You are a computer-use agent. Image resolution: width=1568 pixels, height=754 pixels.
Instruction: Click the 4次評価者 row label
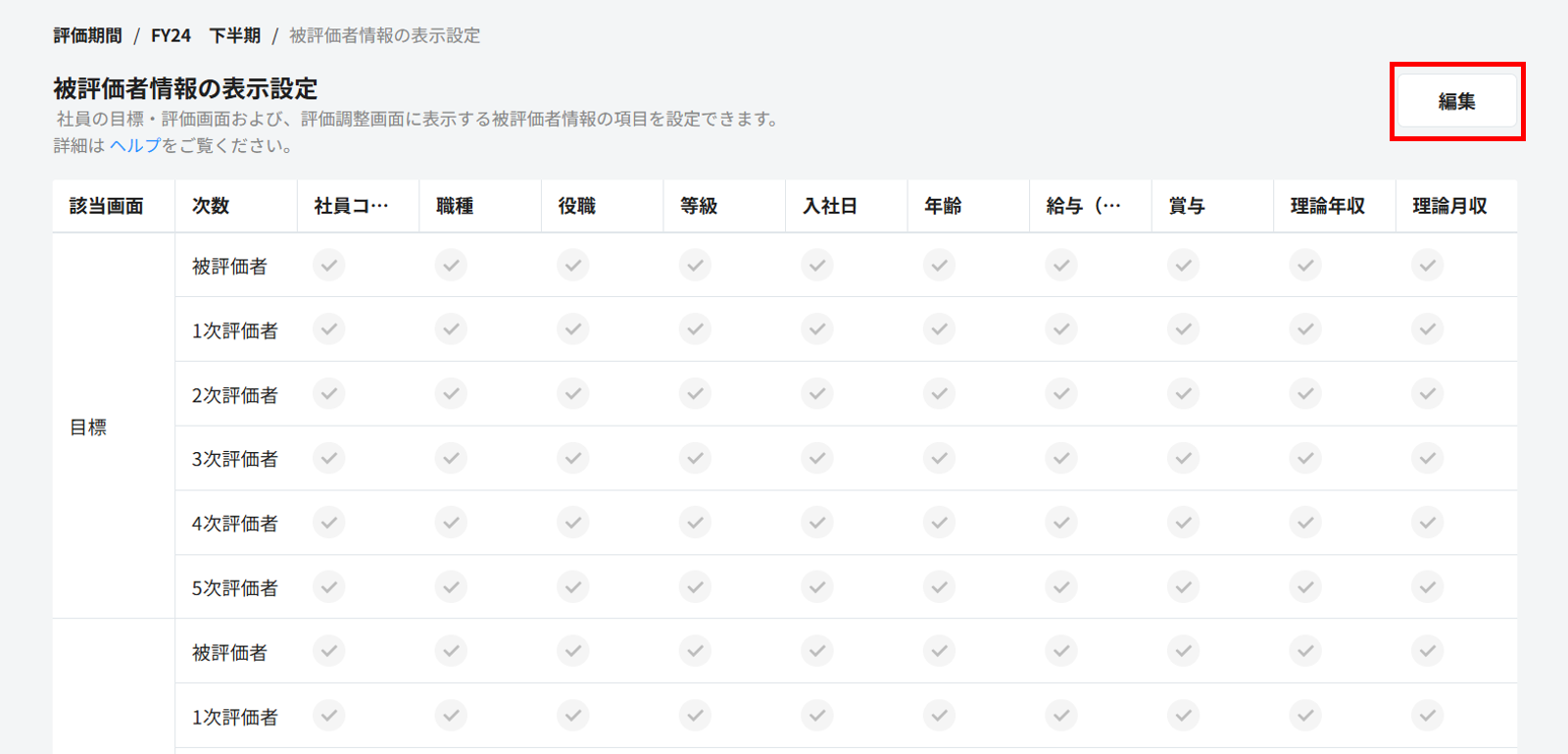click(x=234, y=524)
